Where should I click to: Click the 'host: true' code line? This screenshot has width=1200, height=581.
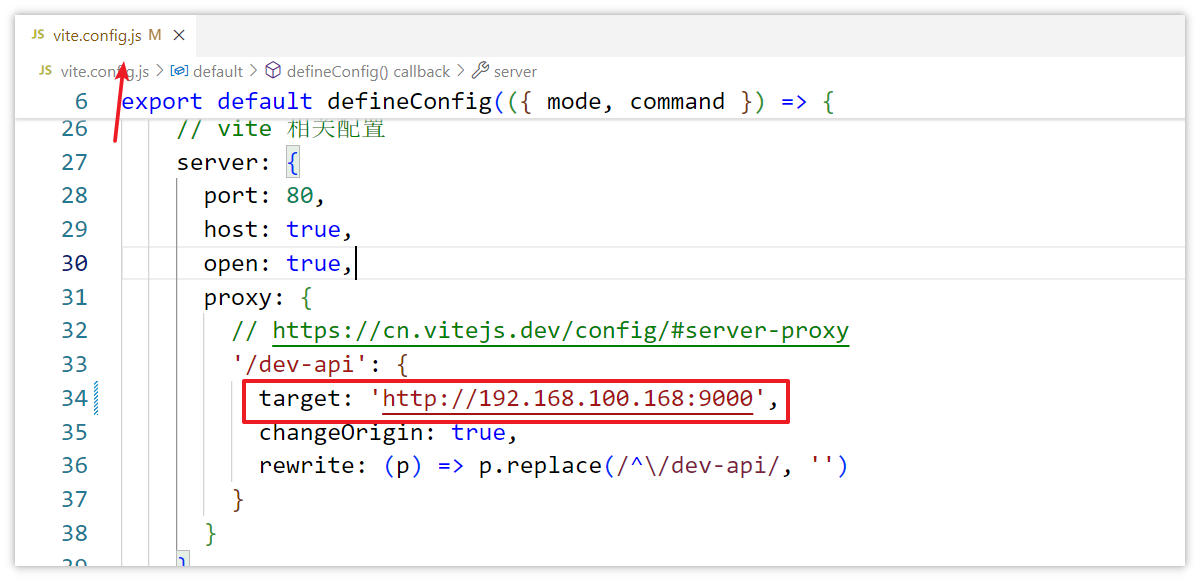click(x=278, y=230)
